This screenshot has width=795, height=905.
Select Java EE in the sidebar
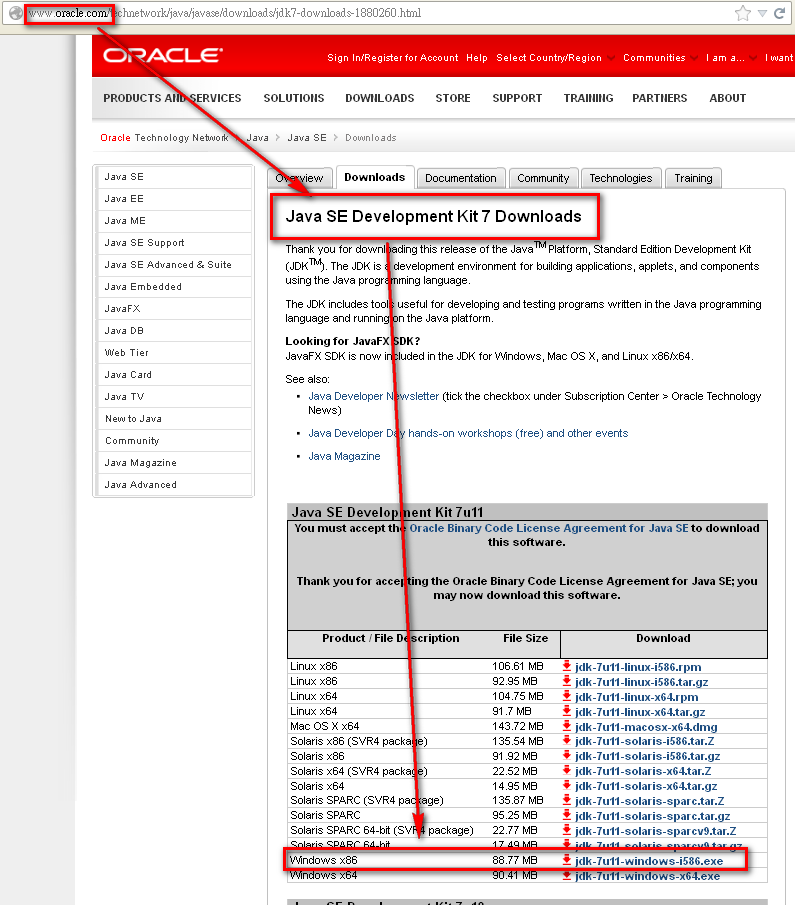click(174, 199)
